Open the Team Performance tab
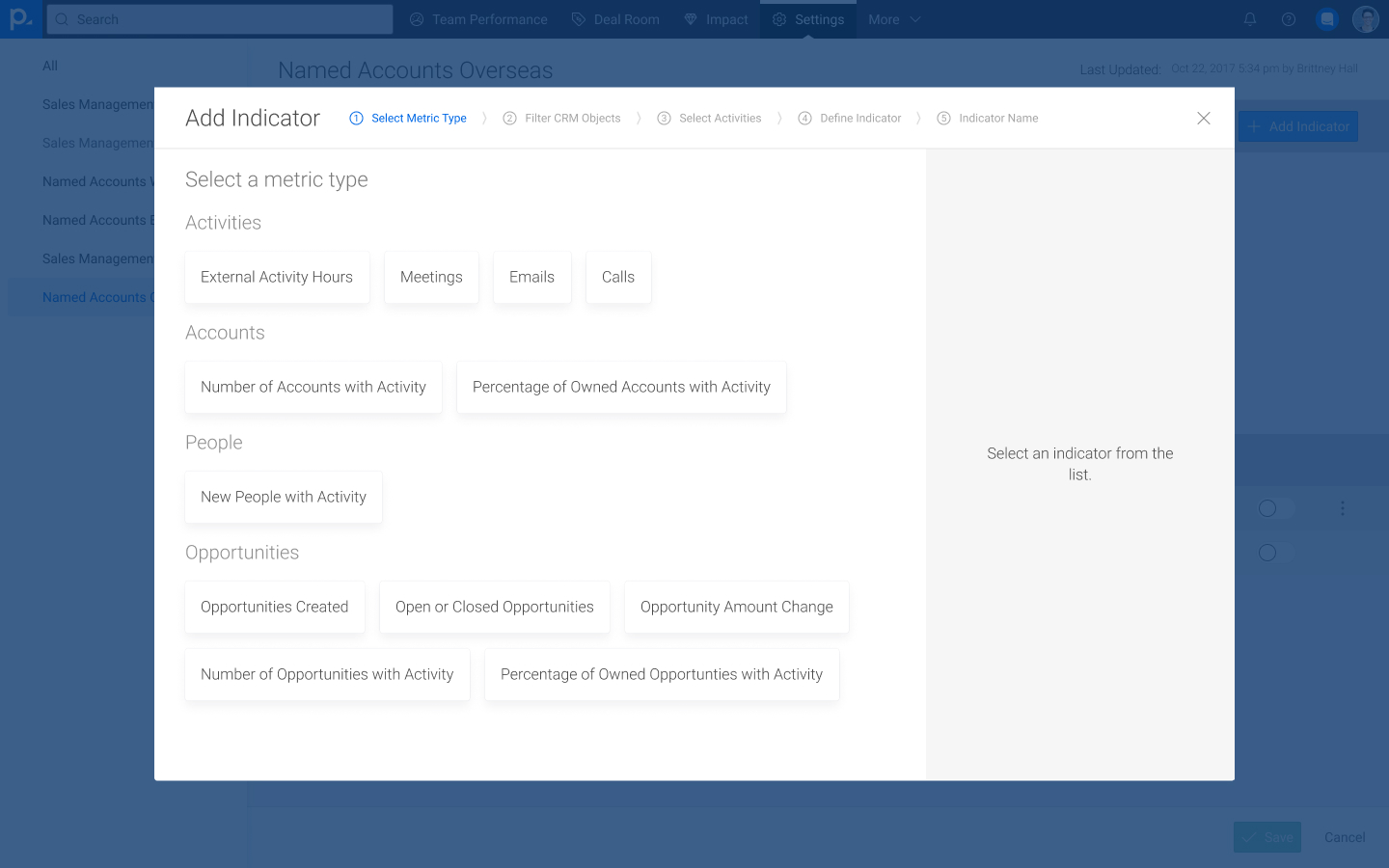Image resolution: width=1389 pixels, height=868 pixels. [478, 19]
